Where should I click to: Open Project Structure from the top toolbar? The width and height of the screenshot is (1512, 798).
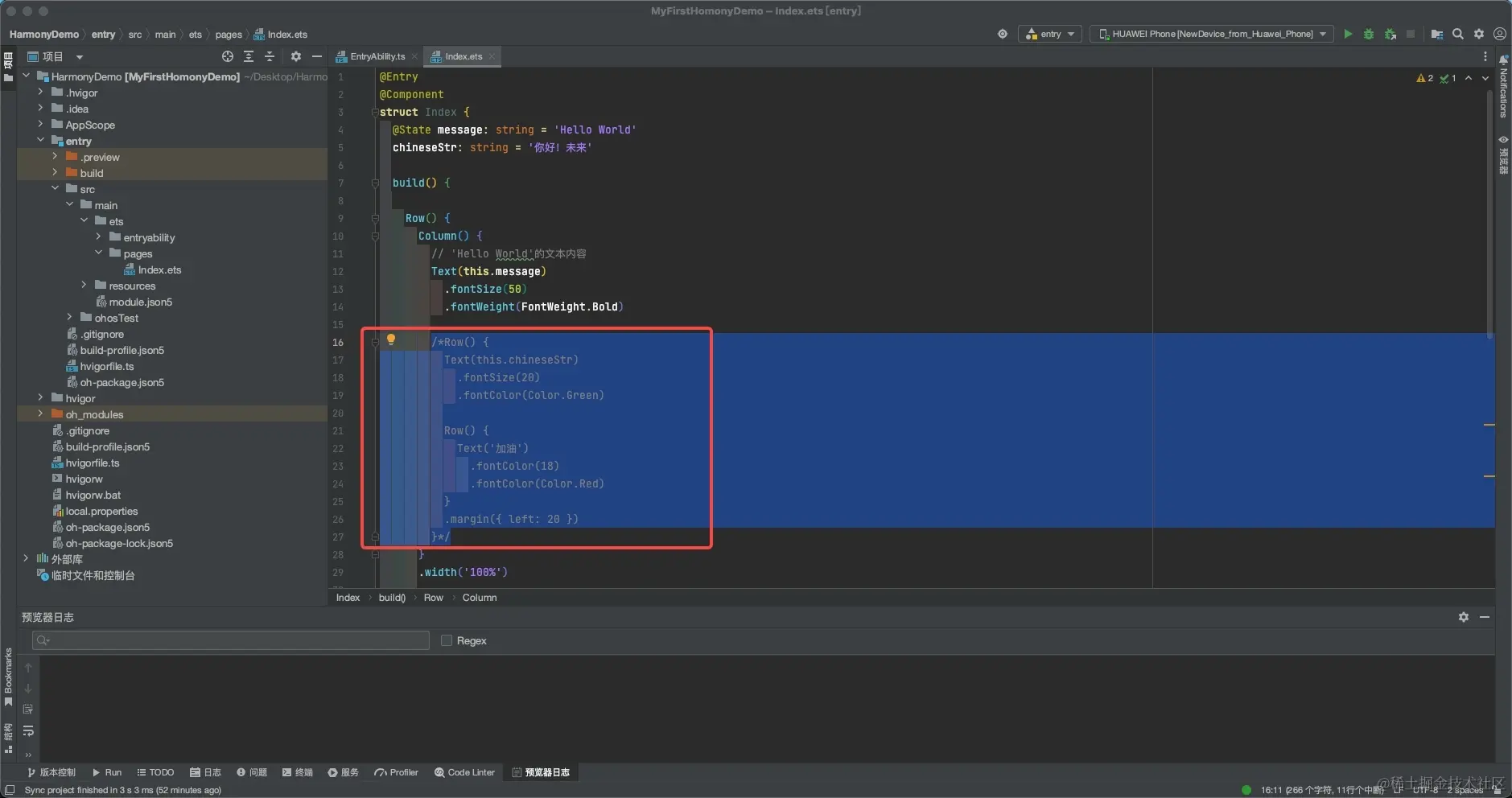[1436, 34]
